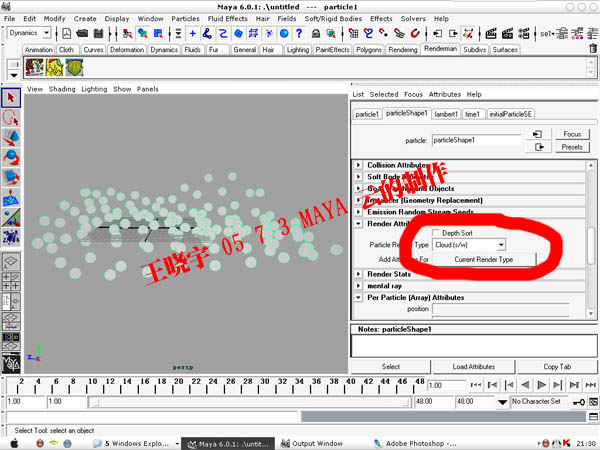Switch to four view layout

coord(11,281)
